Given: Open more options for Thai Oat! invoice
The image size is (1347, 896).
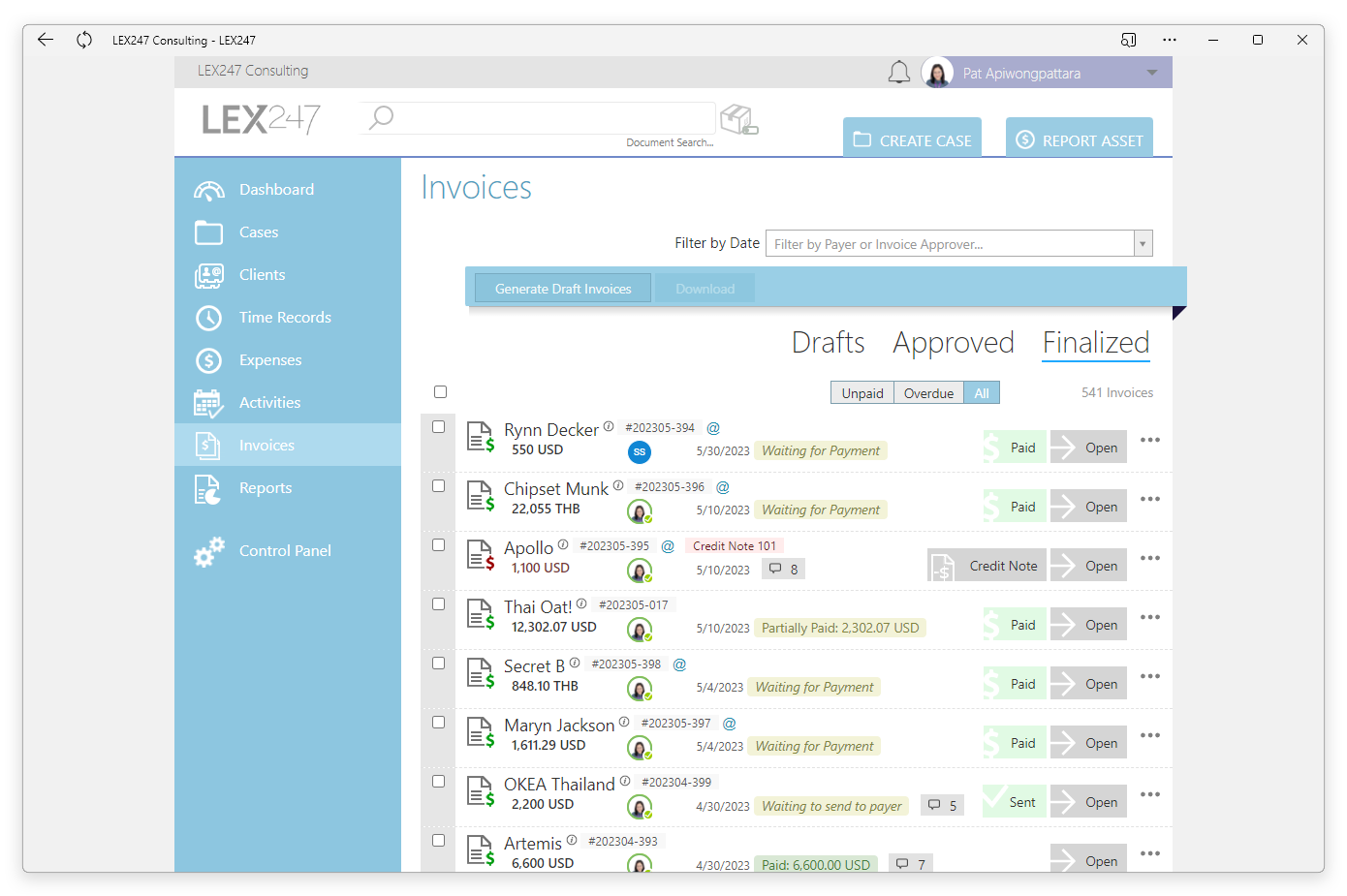Looking at the screenshot, I should [x=1150, y=617].
